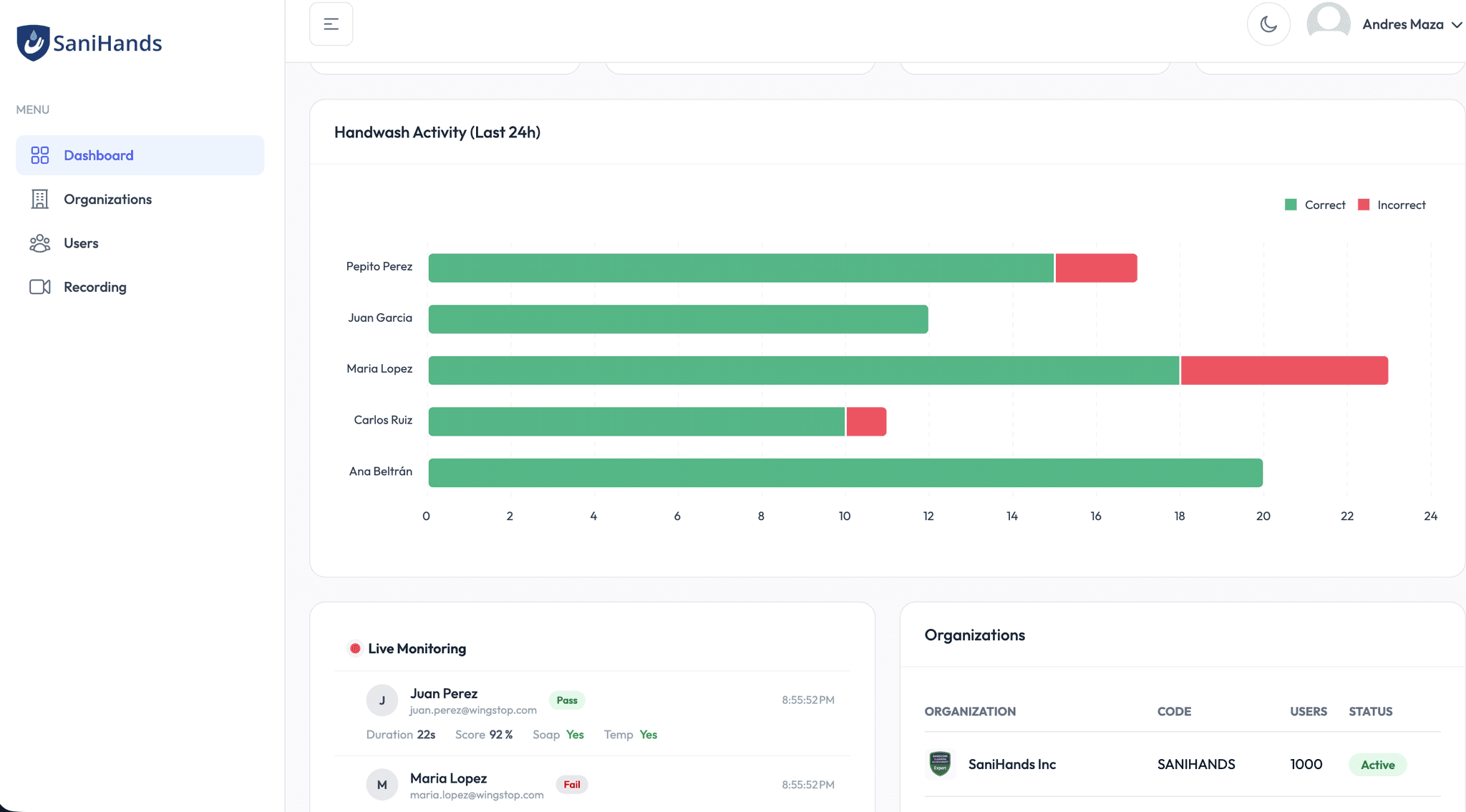Viewport: 1466px width, 812px height.
Task: Sort by USERS column header
Action: tap(1309, 711)
